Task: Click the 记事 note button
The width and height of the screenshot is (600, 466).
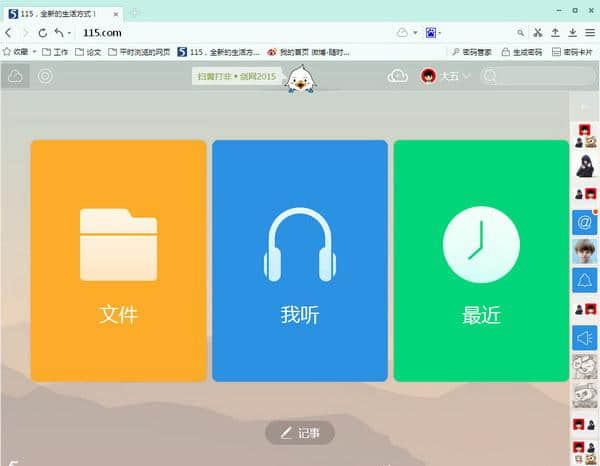Action: (300, 433)
